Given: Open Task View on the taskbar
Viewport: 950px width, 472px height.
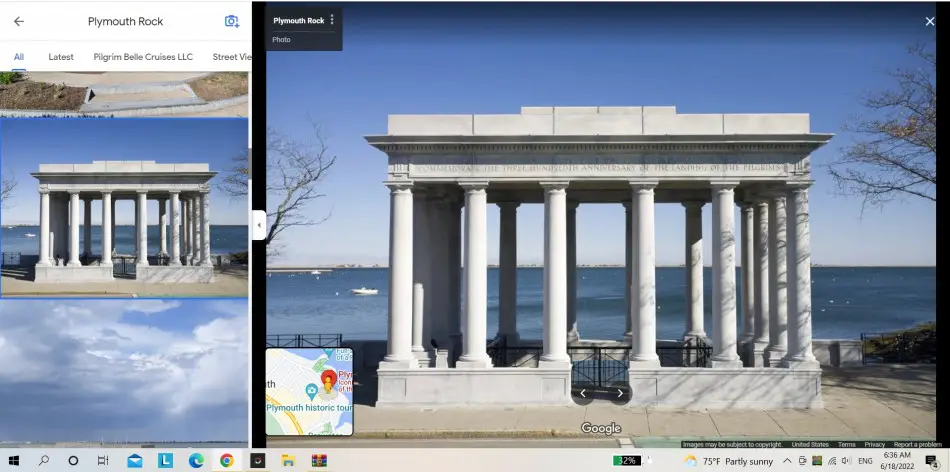Looking at the screenshot, I should [103, 460].
